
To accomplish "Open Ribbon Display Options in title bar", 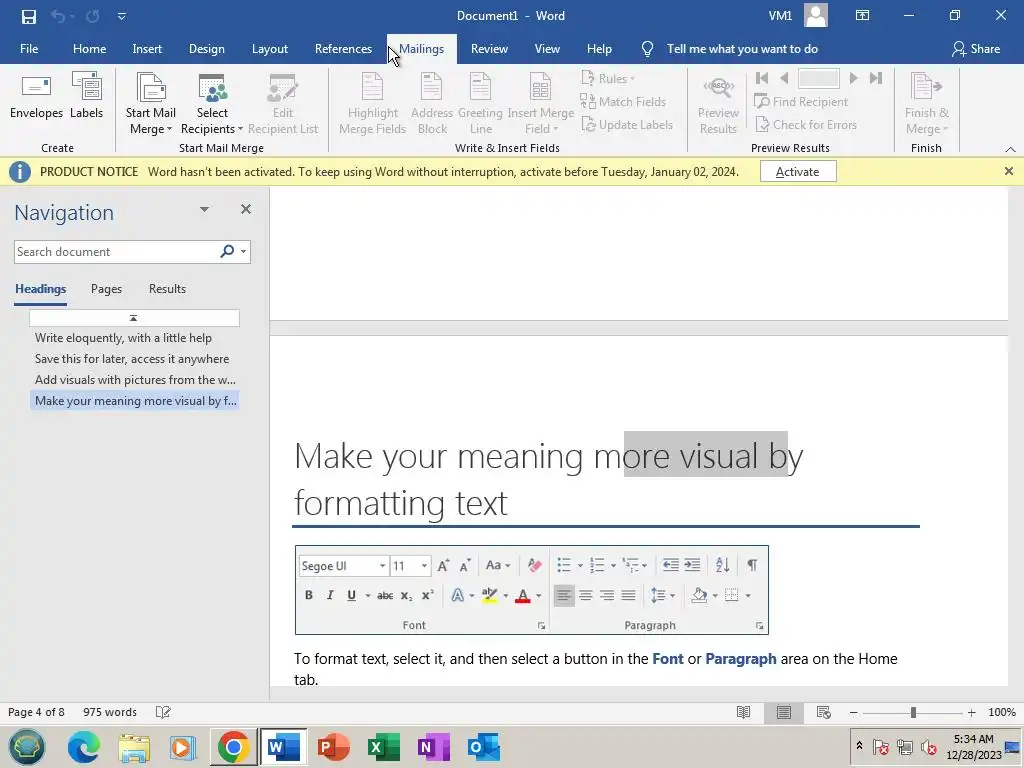I will 863,16.
